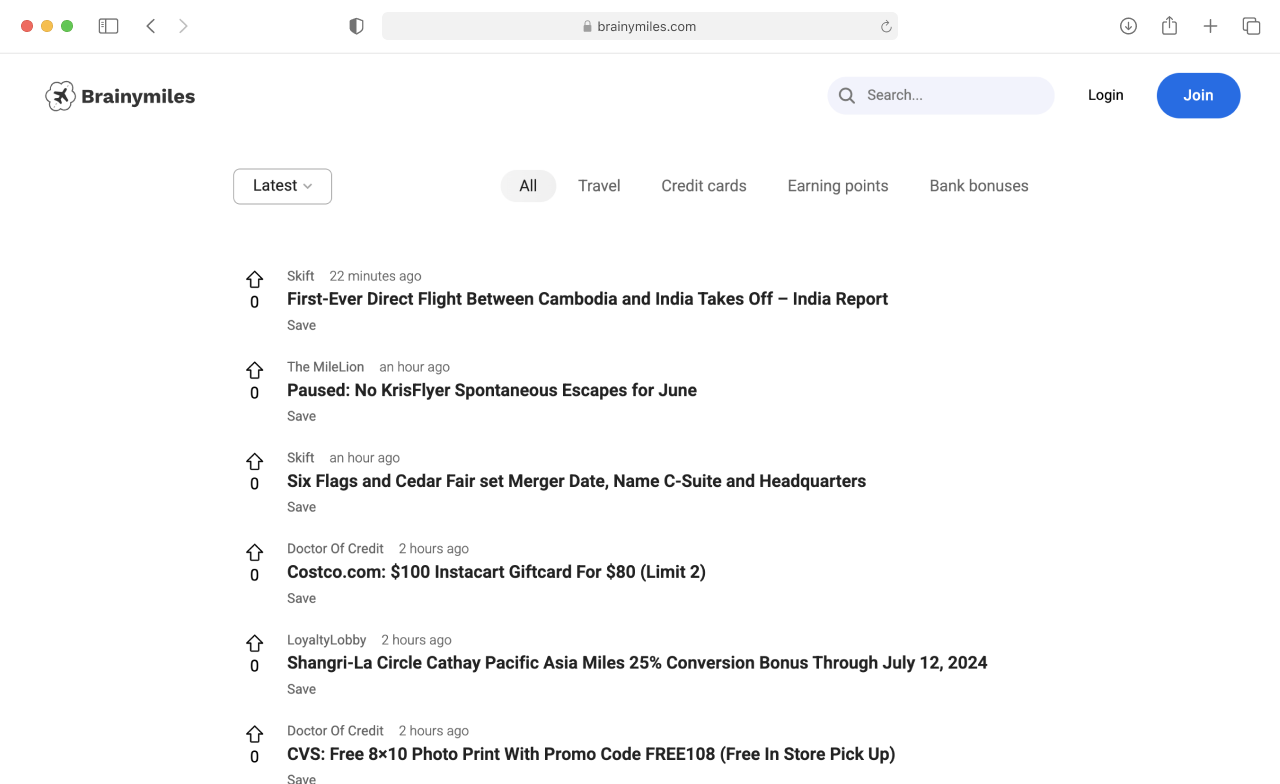
Task: Open the Safari share icon
Action: 1169,26
